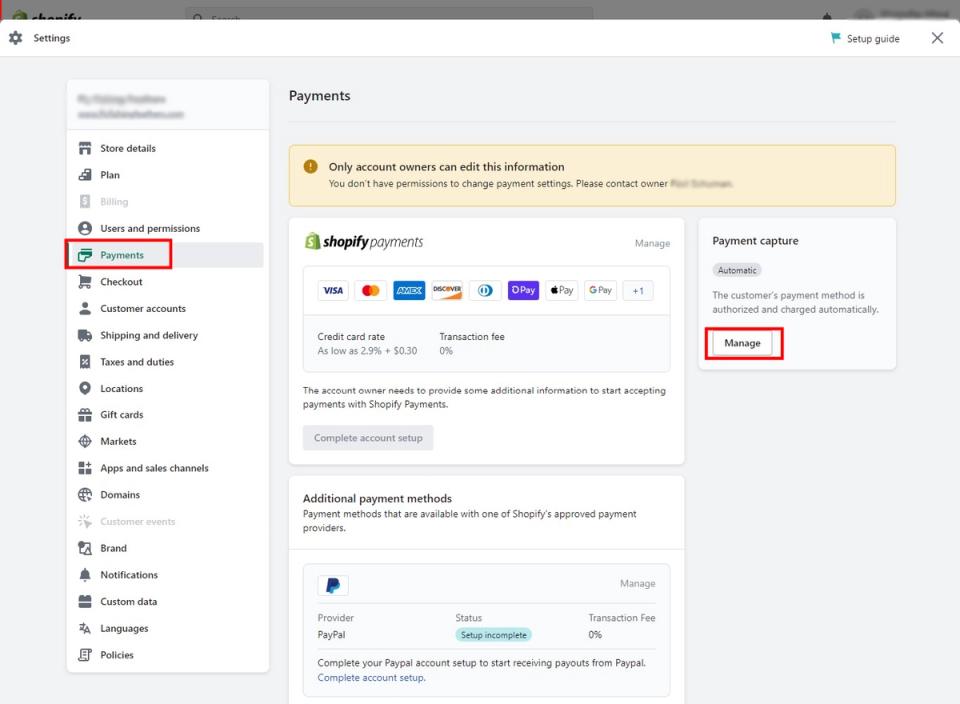Open Store details settings

click(128, 148)
